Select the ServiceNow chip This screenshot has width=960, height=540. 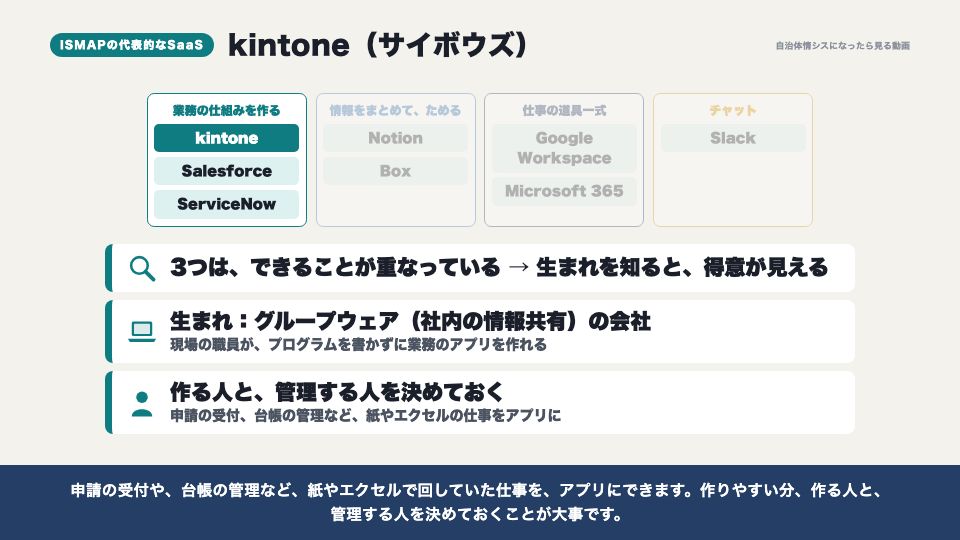point(227,204)
